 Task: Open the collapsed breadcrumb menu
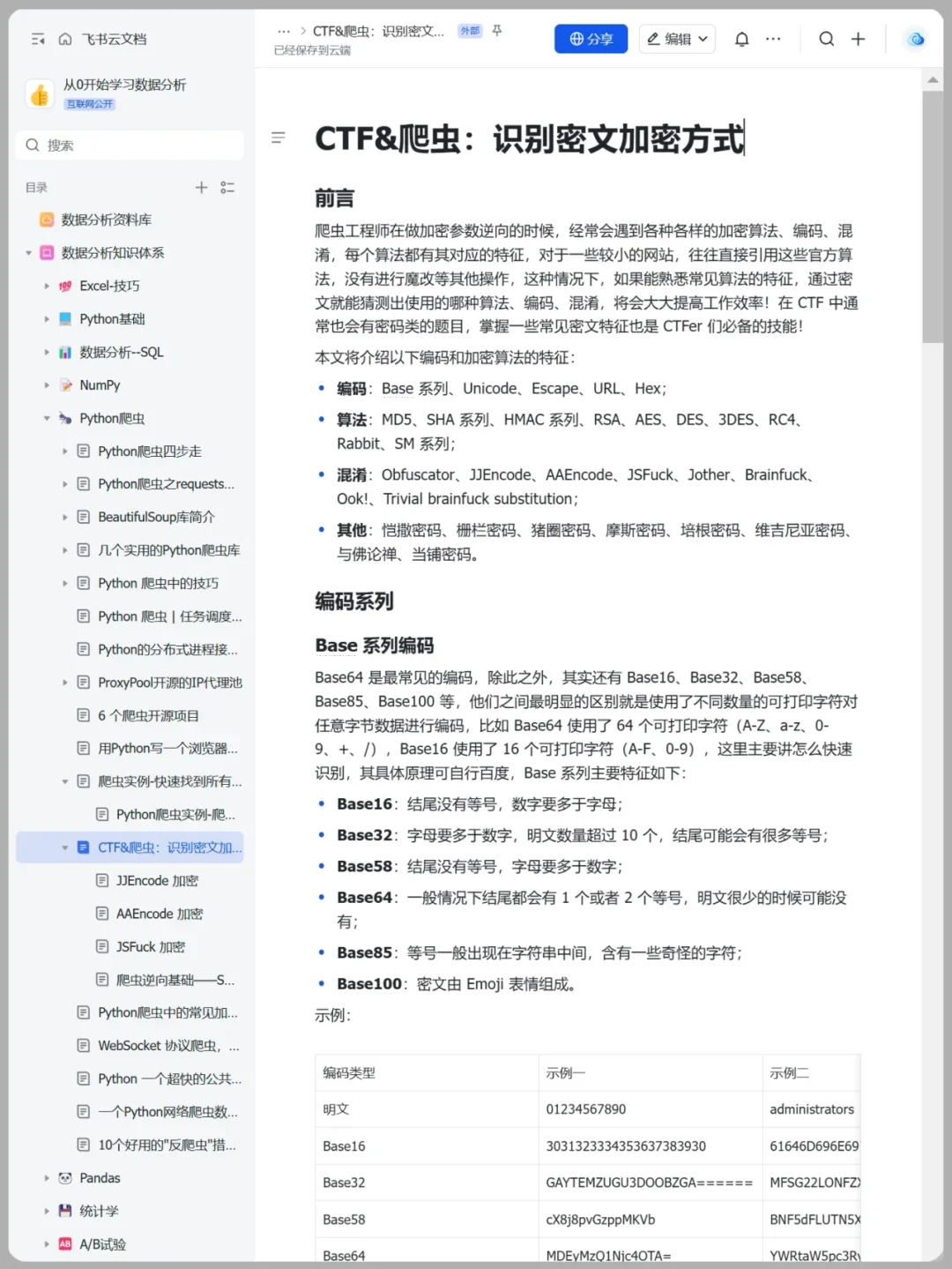pos(284,29)
